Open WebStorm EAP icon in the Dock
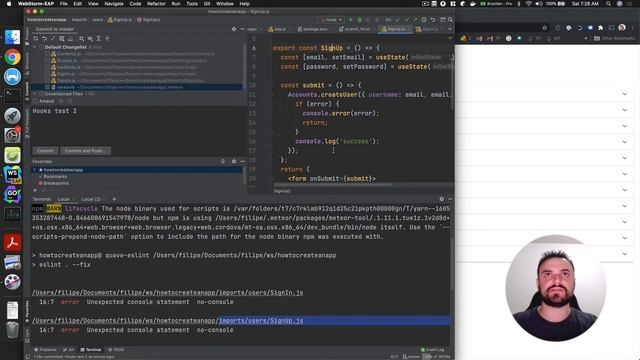This screenshot has width=640, height=360. click(12, 175)
